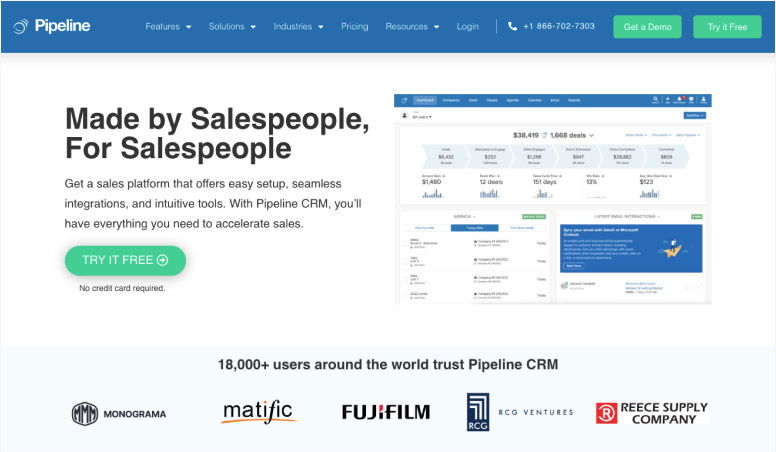776x452 pixels.
Task: Go to Login
Action: 468,27
